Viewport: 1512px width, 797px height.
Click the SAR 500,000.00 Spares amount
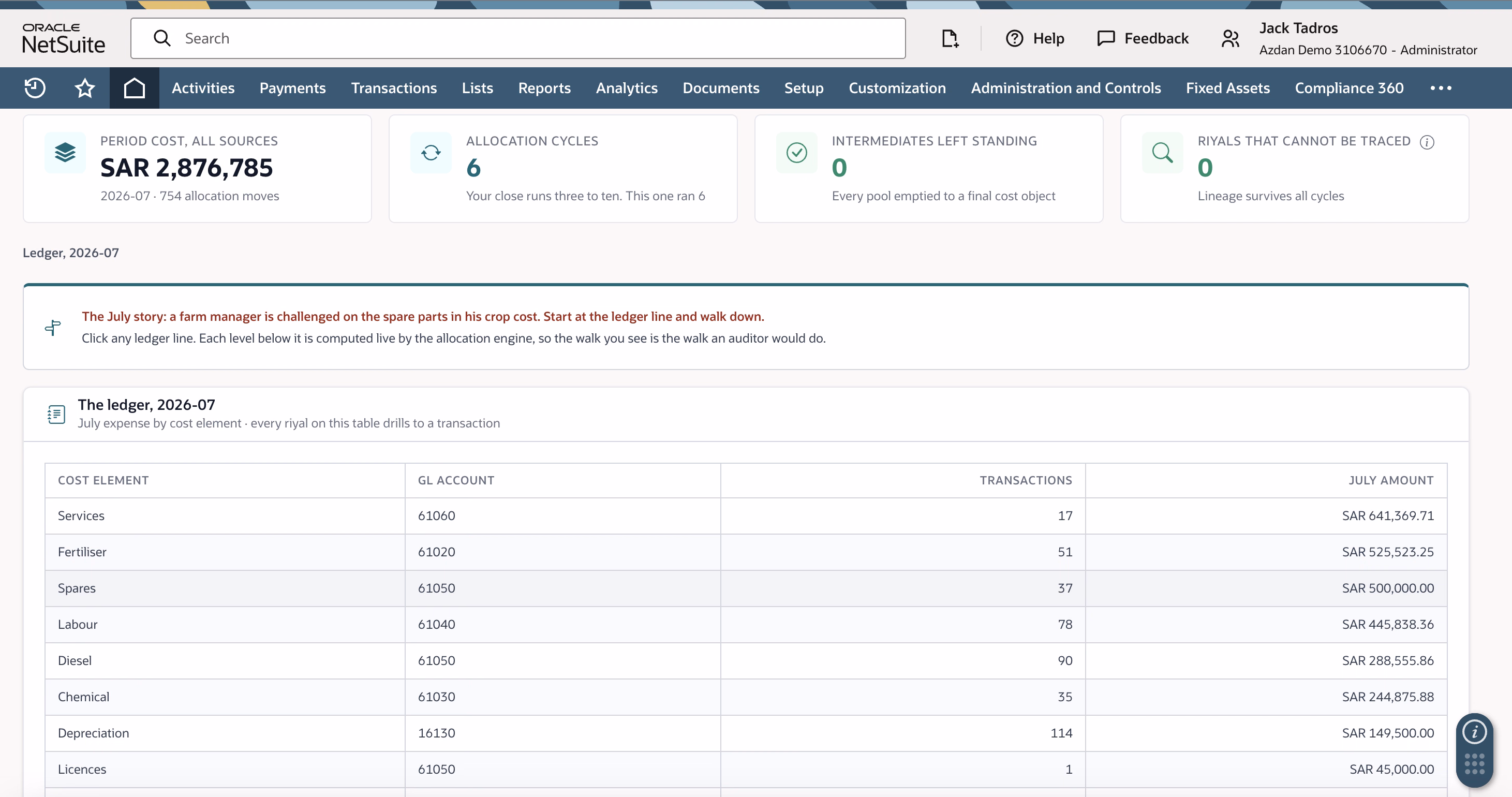coord(1388,588)
